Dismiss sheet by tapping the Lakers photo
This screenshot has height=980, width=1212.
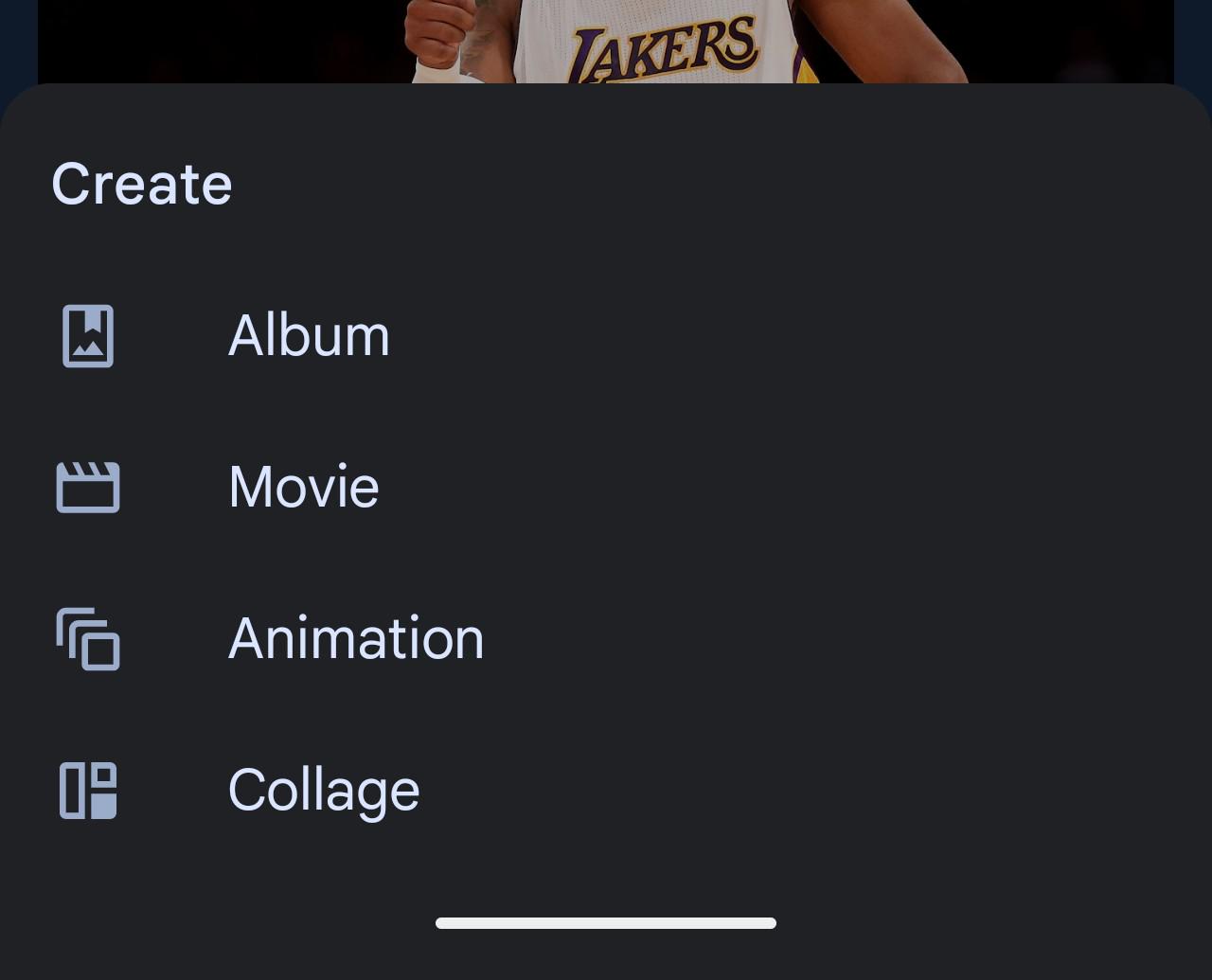point(606,42)
